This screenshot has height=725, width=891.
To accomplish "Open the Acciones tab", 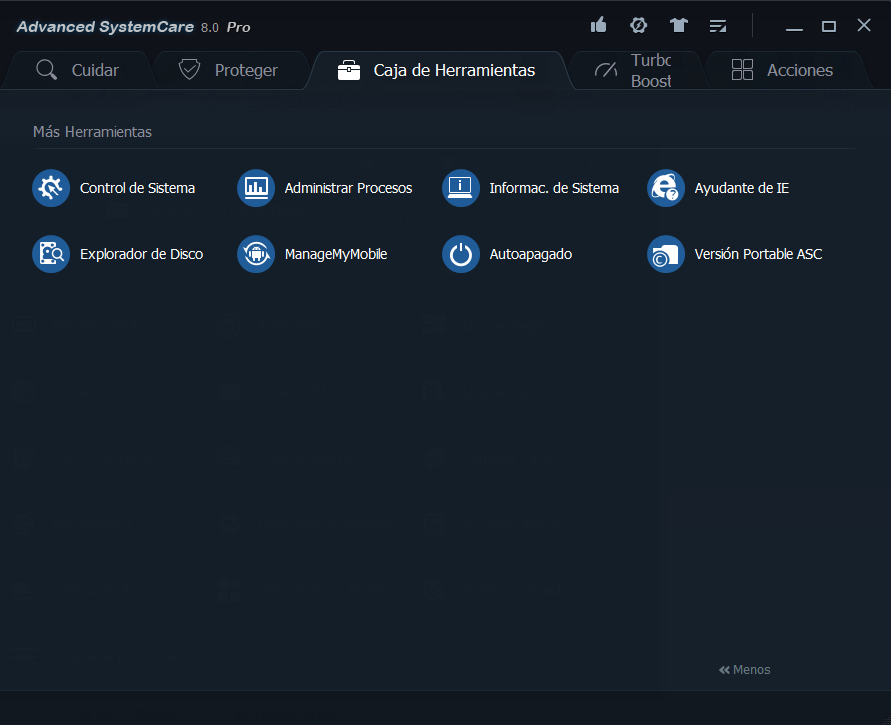I will (782, 70).
